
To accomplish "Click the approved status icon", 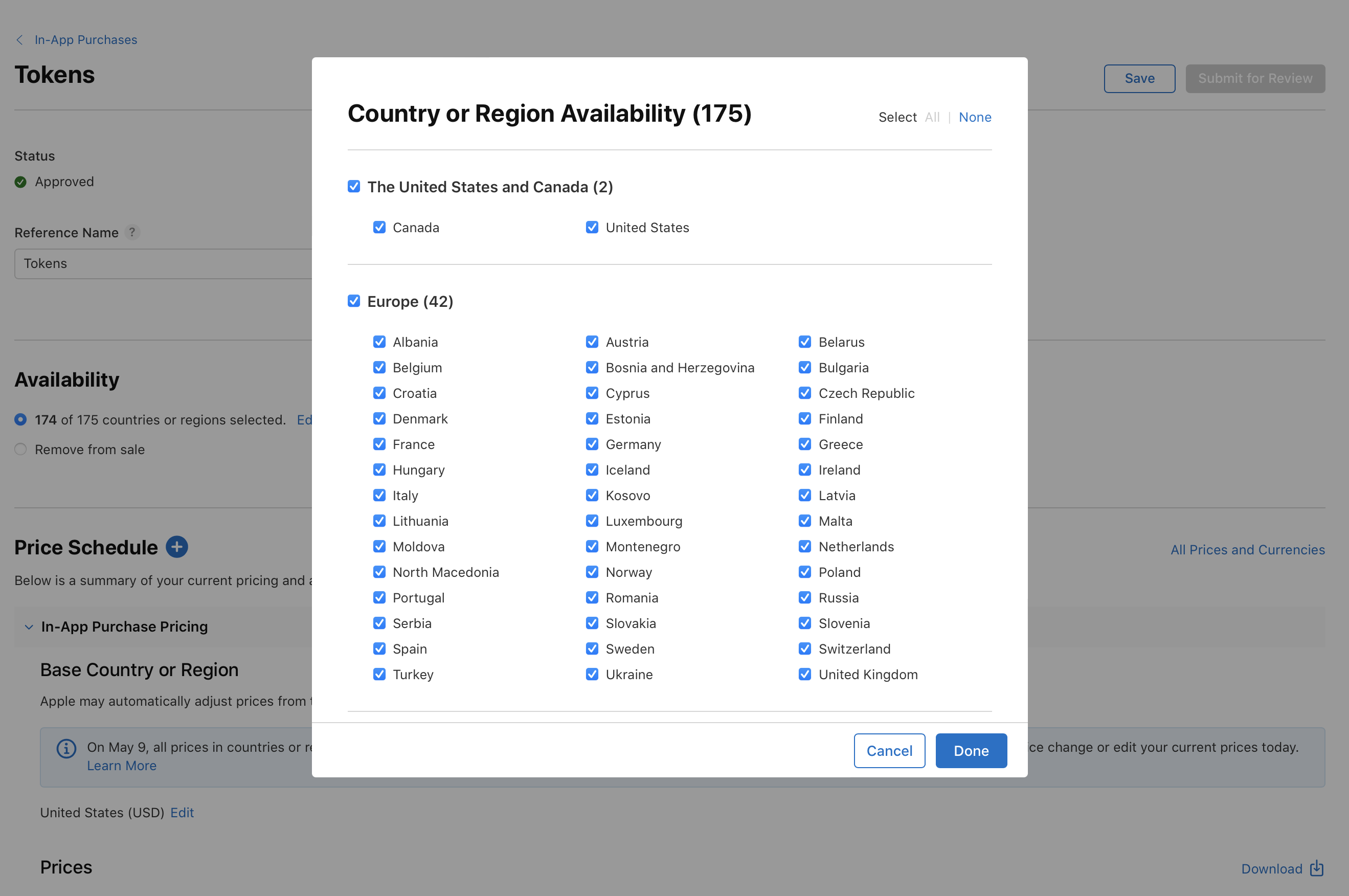I will (21, 181).
